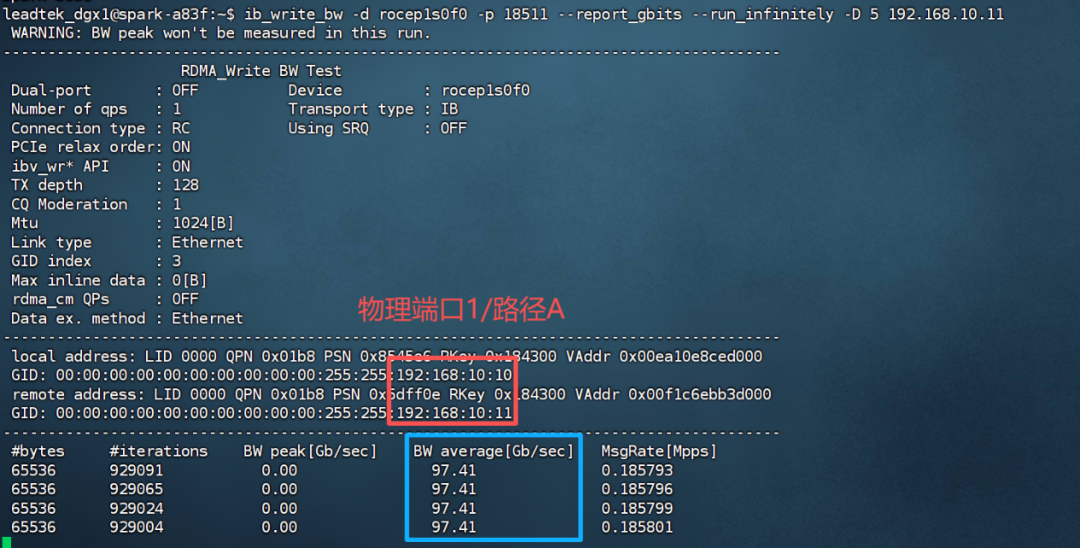This screenshot has height=548, width=1080.
Task: Click the MsgRate value 0.185801
Action: point(637,527)
